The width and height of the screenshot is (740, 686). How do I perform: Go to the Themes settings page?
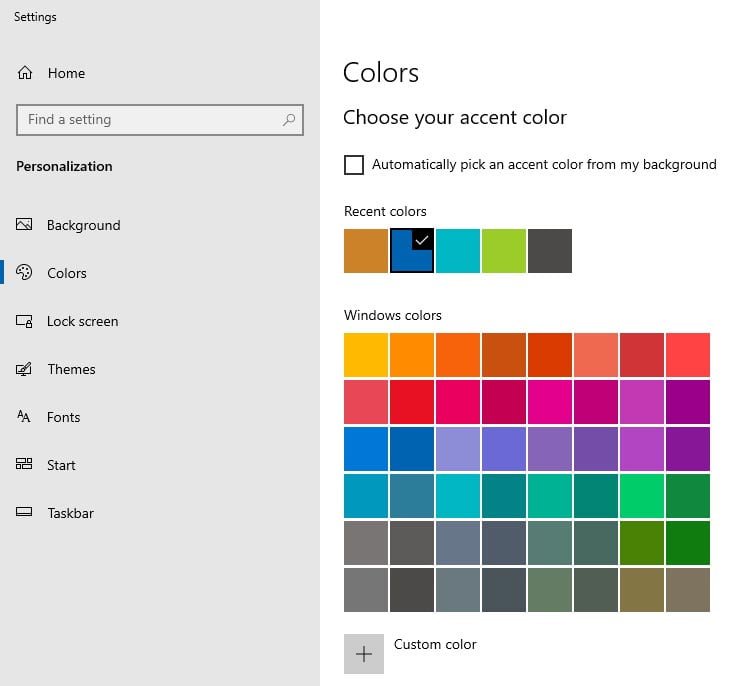pyautogui.click(x=71, y=369)
